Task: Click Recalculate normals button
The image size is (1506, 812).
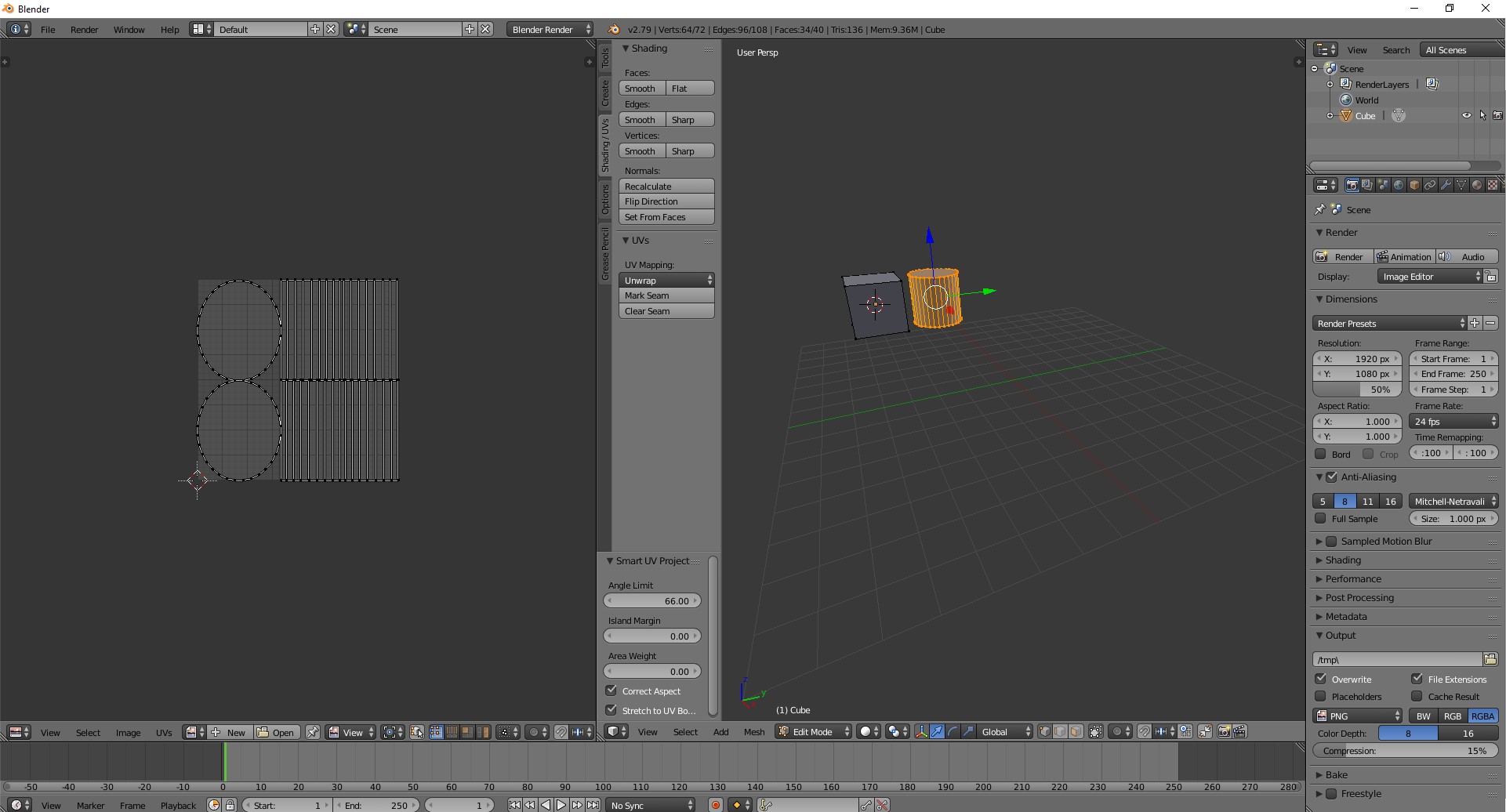Action: (666, 186)
